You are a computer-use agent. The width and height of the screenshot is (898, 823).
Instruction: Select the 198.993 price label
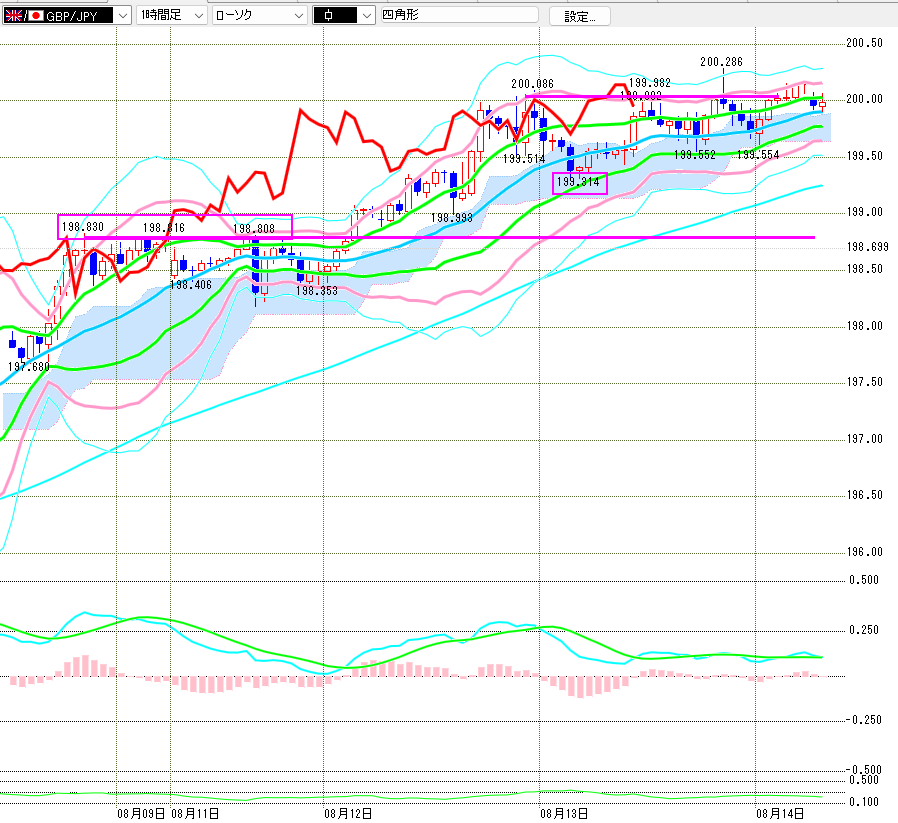pyautogui.click(x=452, y=218)
